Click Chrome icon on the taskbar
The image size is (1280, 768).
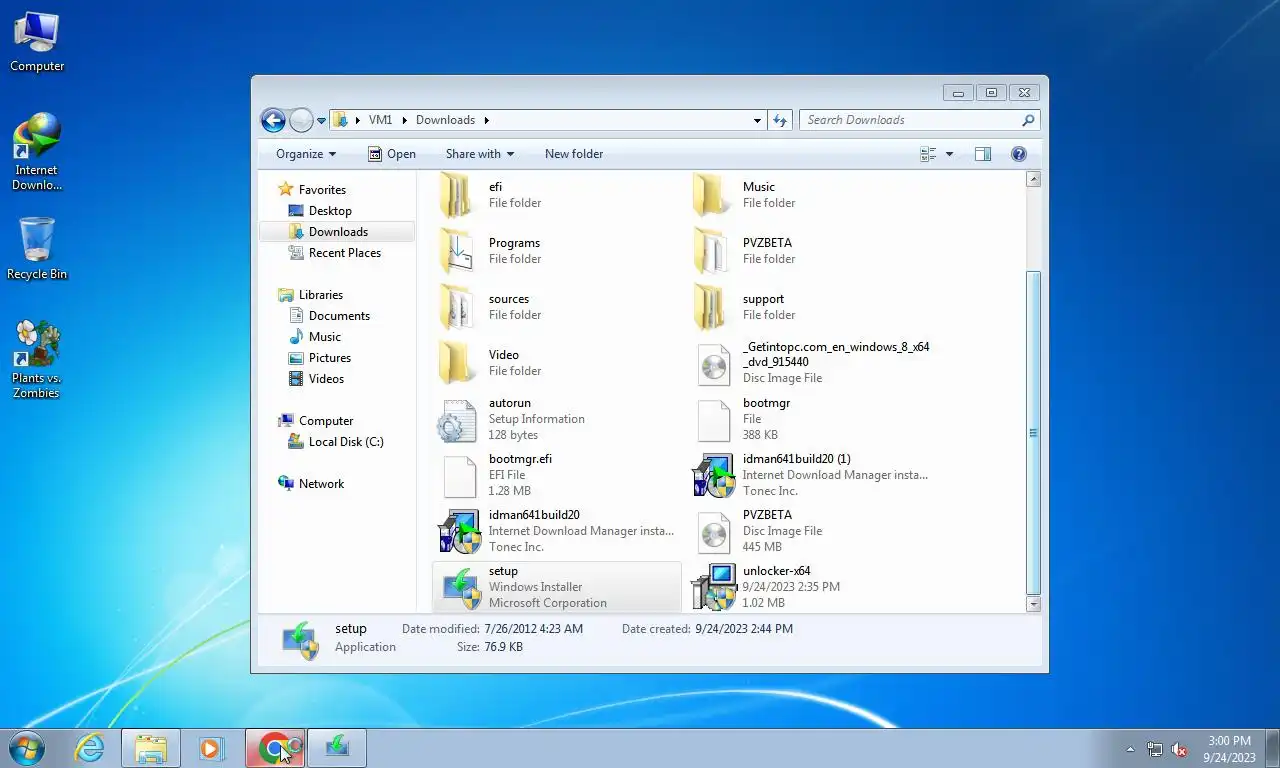click(276, 748)
